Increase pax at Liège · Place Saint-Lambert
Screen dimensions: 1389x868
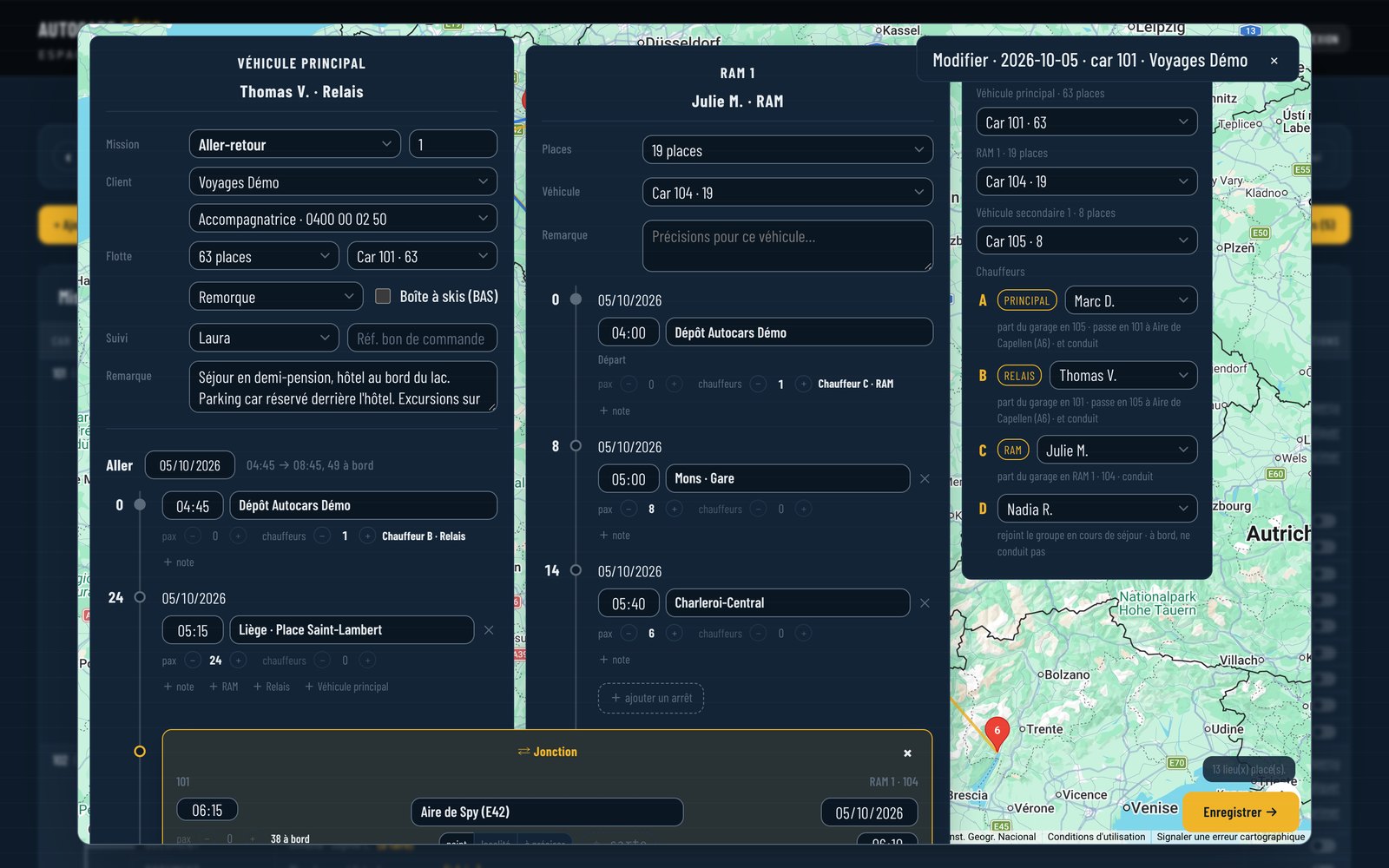click(239, 661)
